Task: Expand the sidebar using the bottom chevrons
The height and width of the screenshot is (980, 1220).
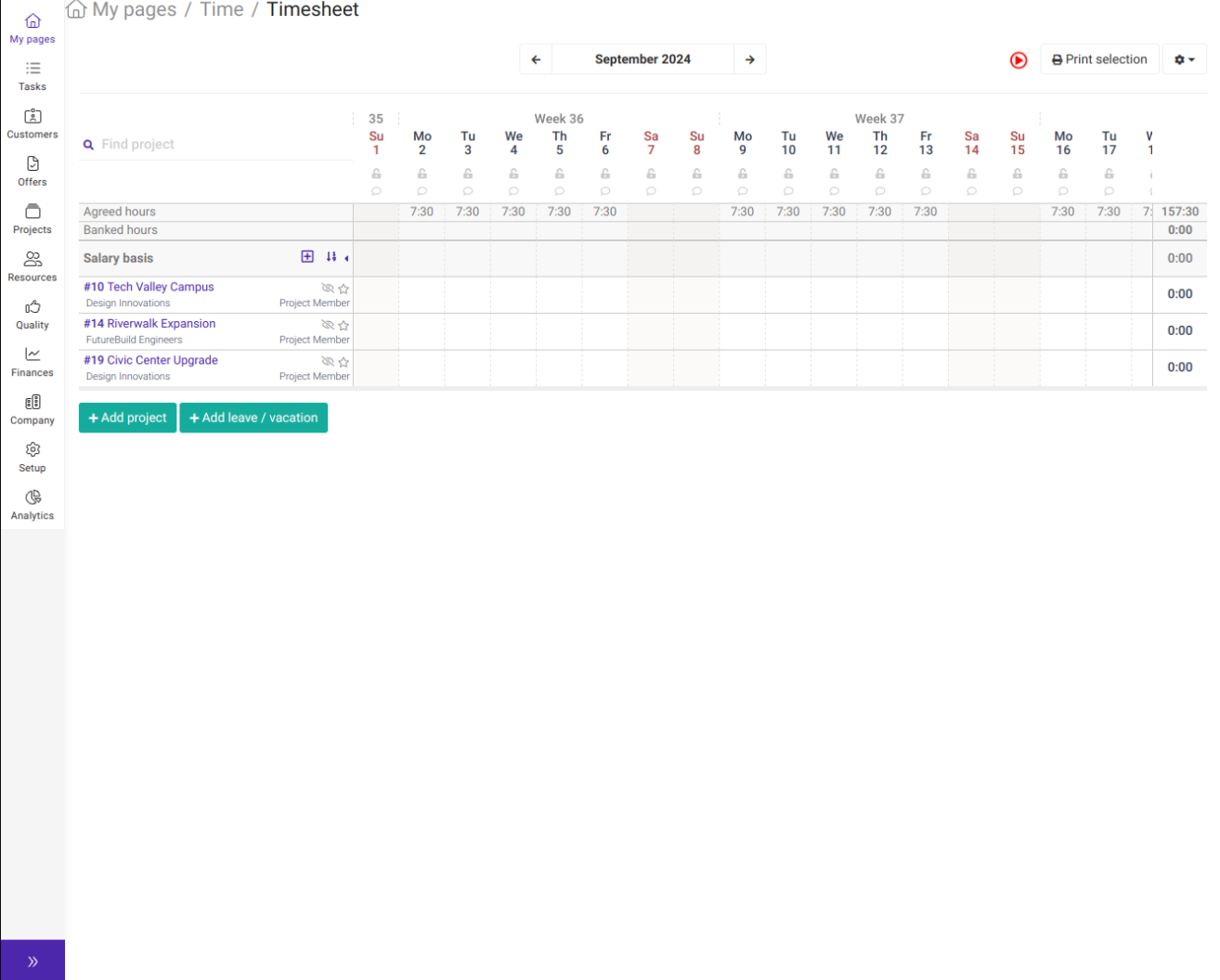Action: (32, 961)
